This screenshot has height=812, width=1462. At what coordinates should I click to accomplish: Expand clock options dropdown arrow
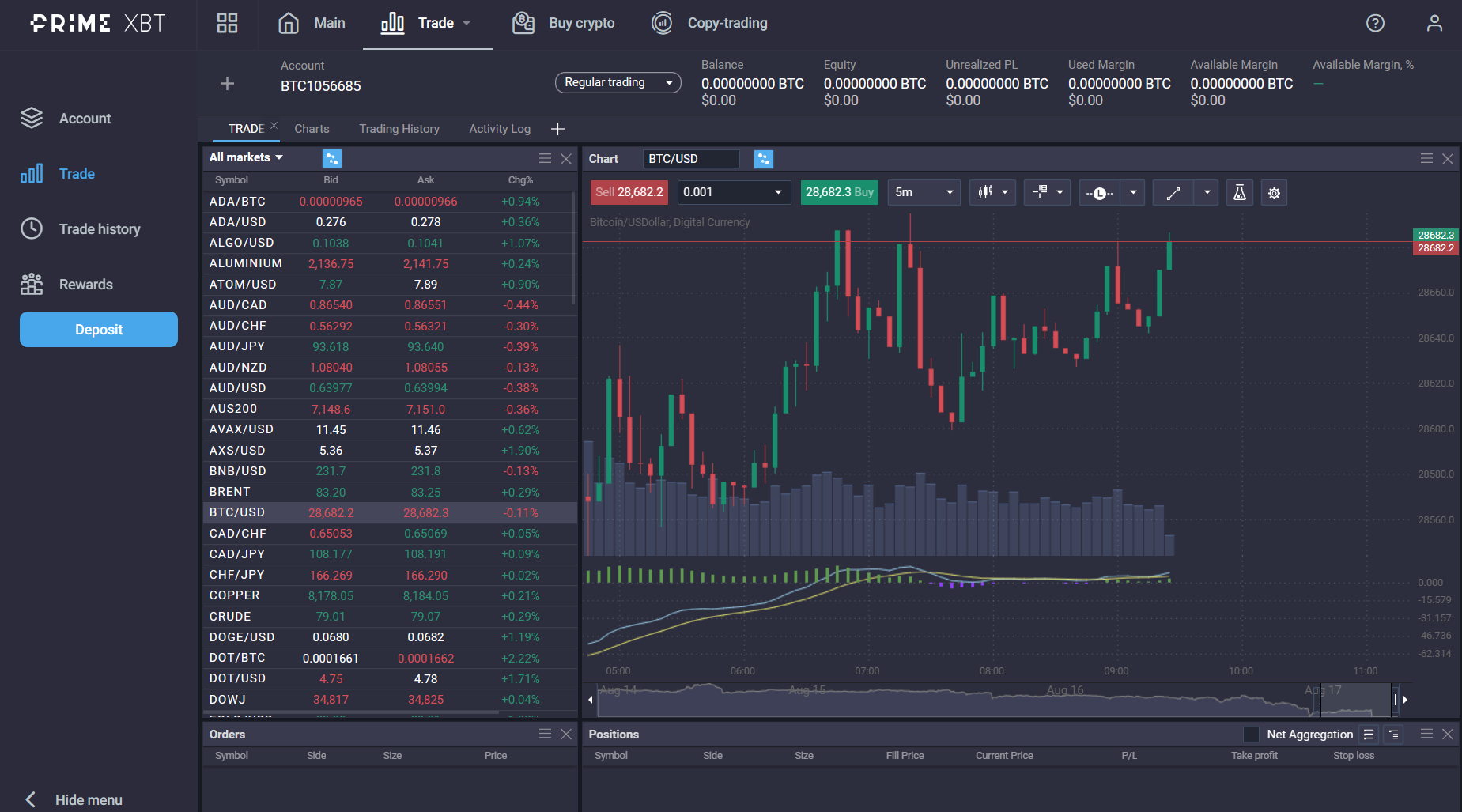[1133, 192]
